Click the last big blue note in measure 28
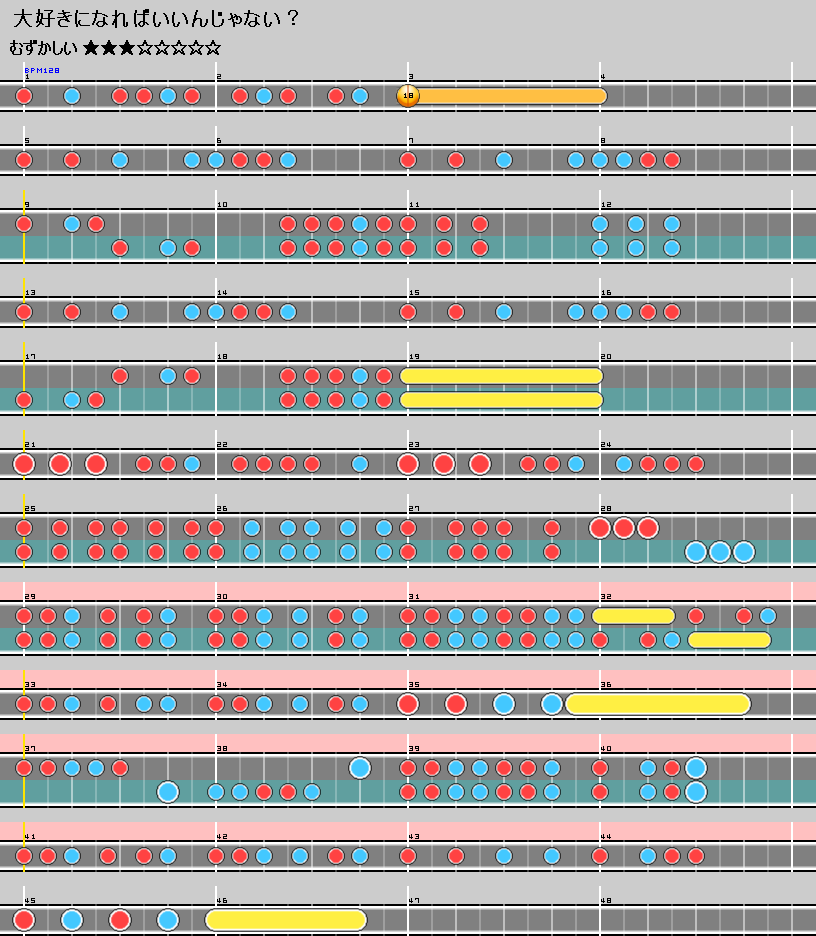 click(743, 552)
